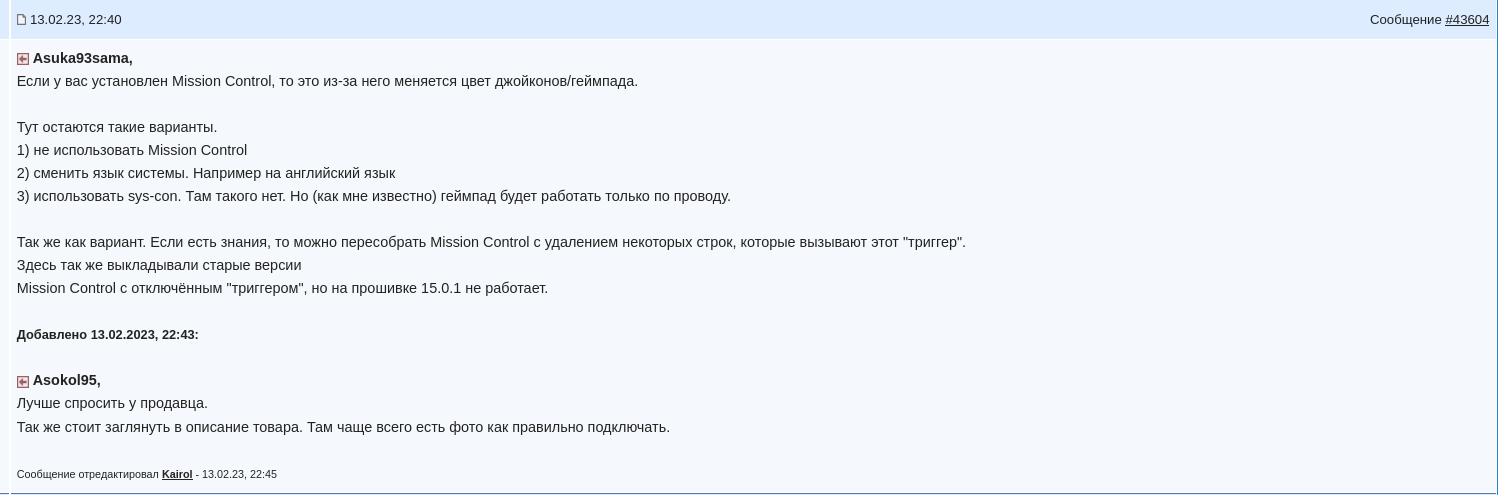
Task: Click the edit timestamp 13.02.23, 22:45
Action: [x=239, y=474]
